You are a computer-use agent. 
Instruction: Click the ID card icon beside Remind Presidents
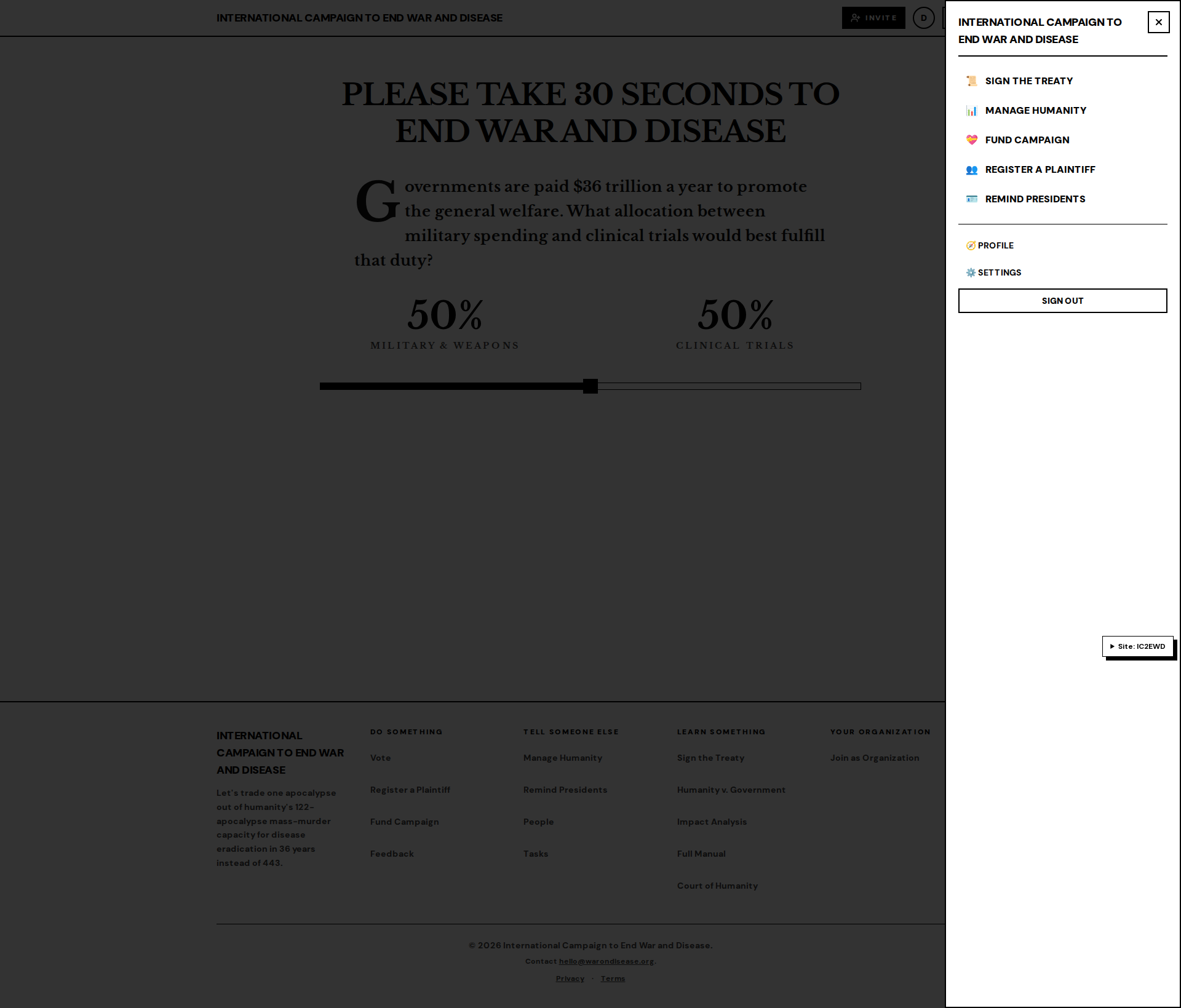pos(972,199)
